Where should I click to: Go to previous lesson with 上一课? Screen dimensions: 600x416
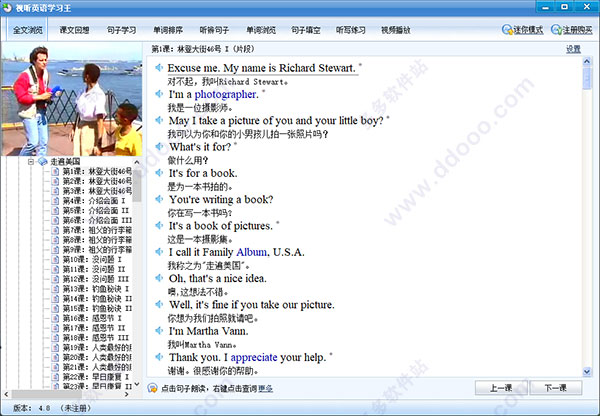(501, 388)
